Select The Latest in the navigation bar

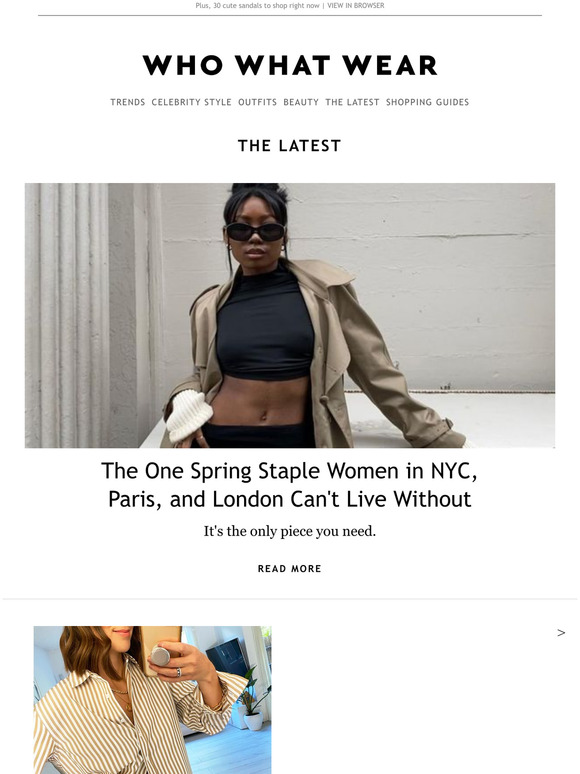pos(352,102)
